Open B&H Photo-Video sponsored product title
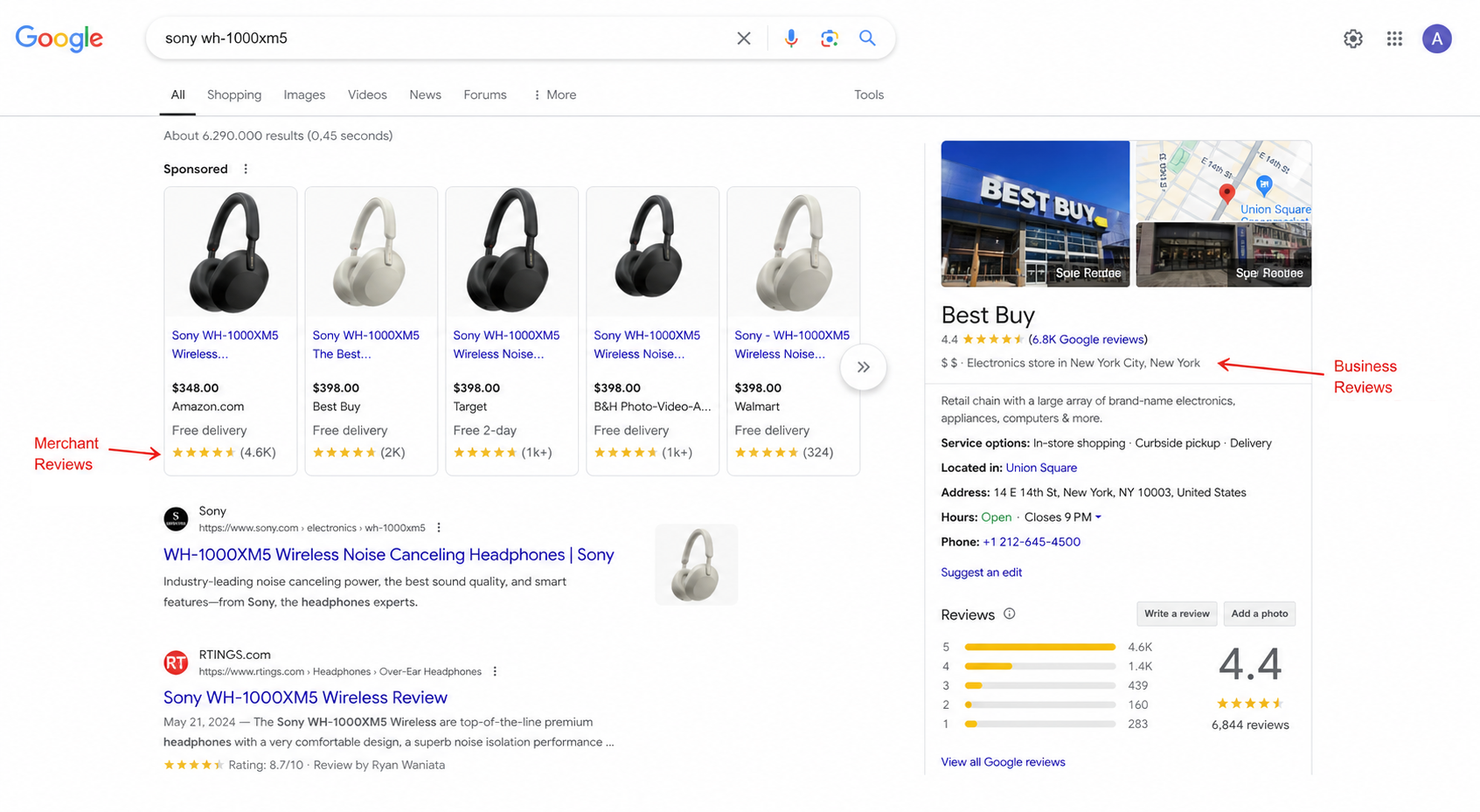 tap(647, 344)
